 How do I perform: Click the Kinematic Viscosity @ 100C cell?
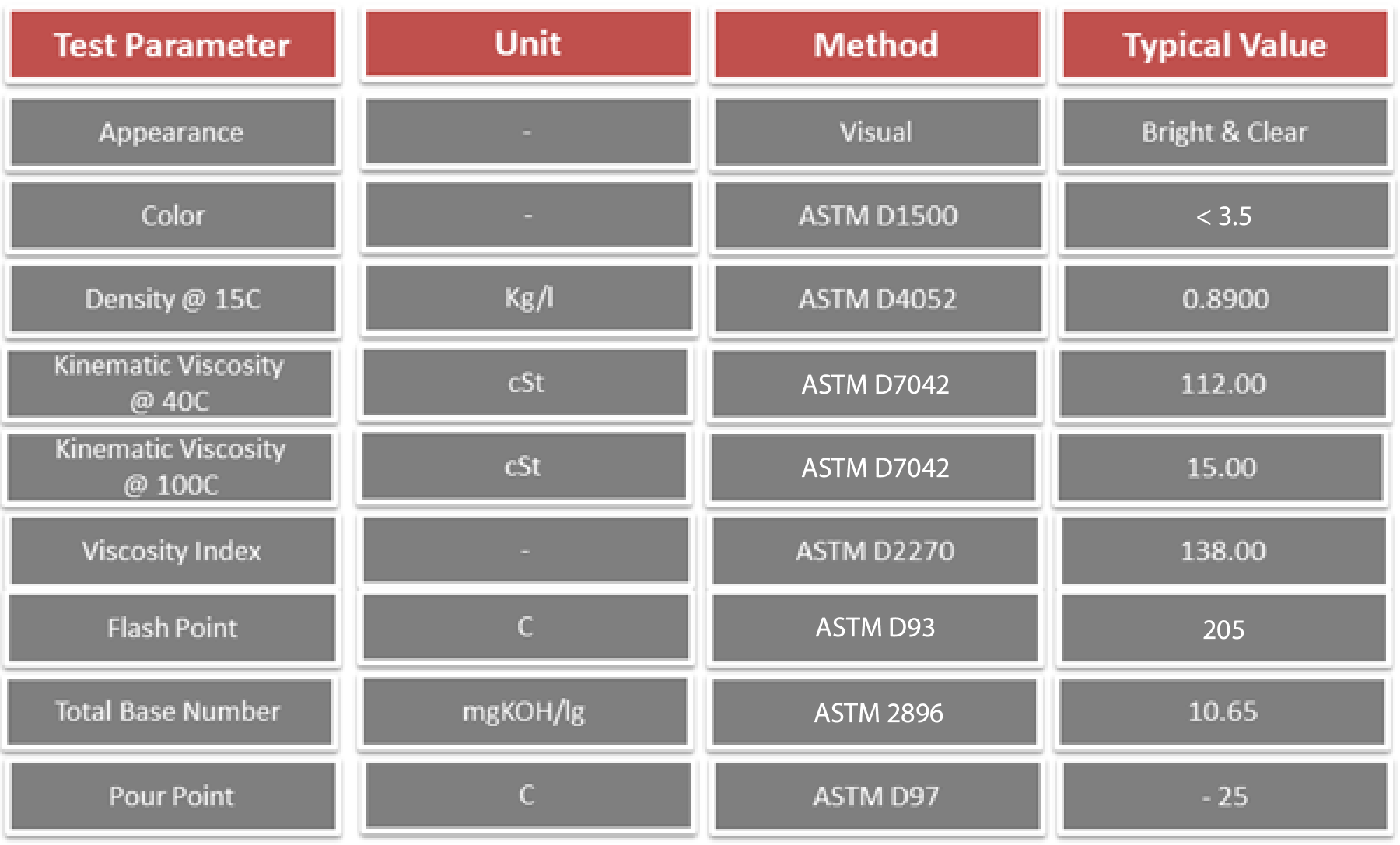click(x=170, y=467)
